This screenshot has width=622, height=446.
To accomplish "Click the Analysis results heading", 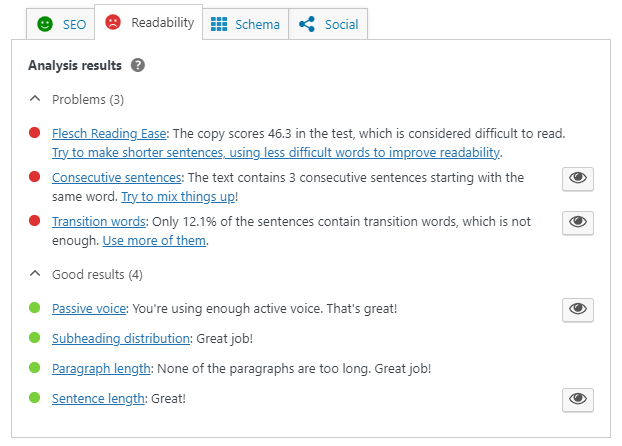I will pyautogui.click(x=75, y=65).
